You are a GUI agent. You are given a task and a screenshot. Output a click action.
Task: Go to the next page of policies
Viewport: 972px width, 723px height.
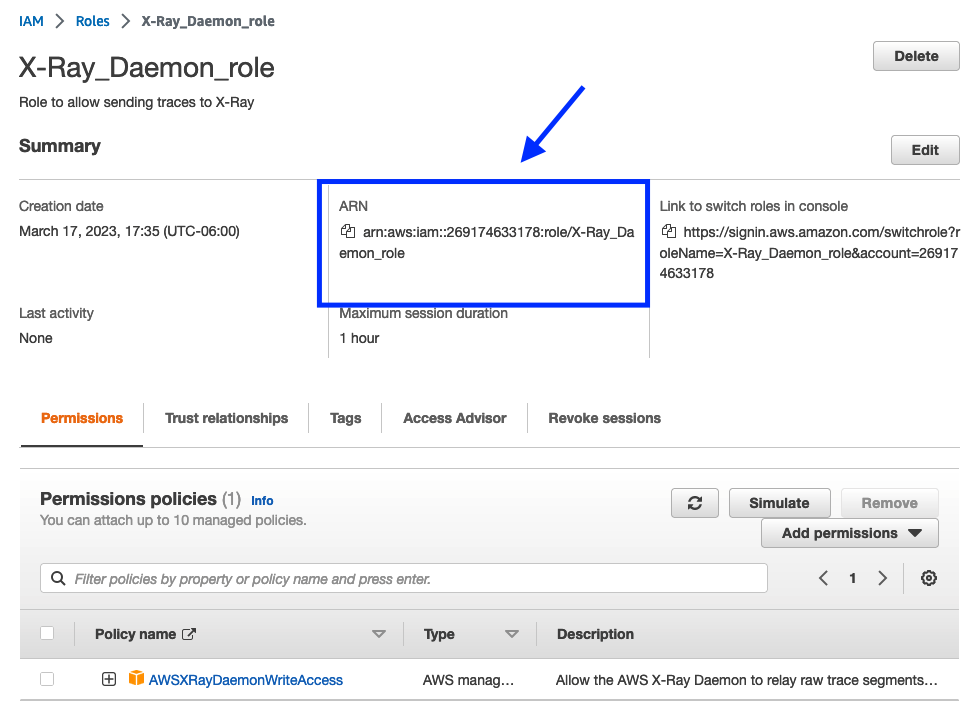click(883, 578)
